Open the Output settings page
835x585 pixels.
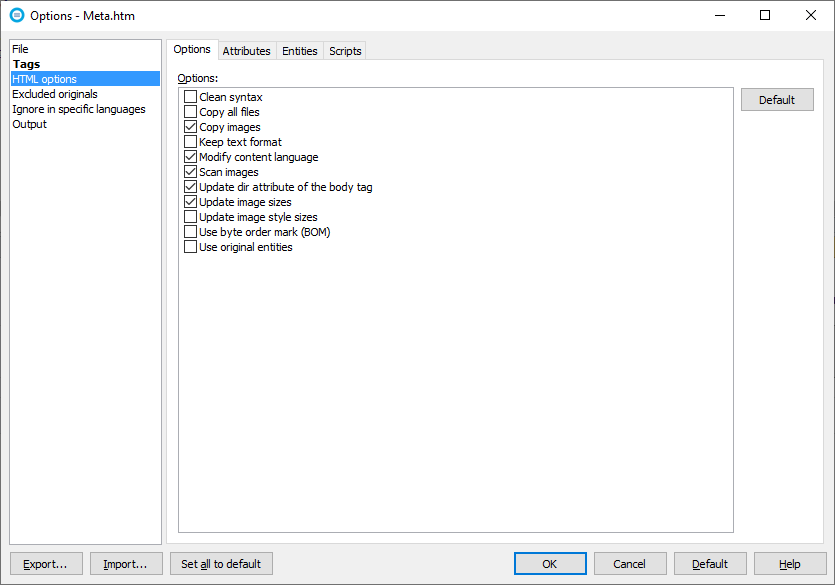(x=85, y=124)
